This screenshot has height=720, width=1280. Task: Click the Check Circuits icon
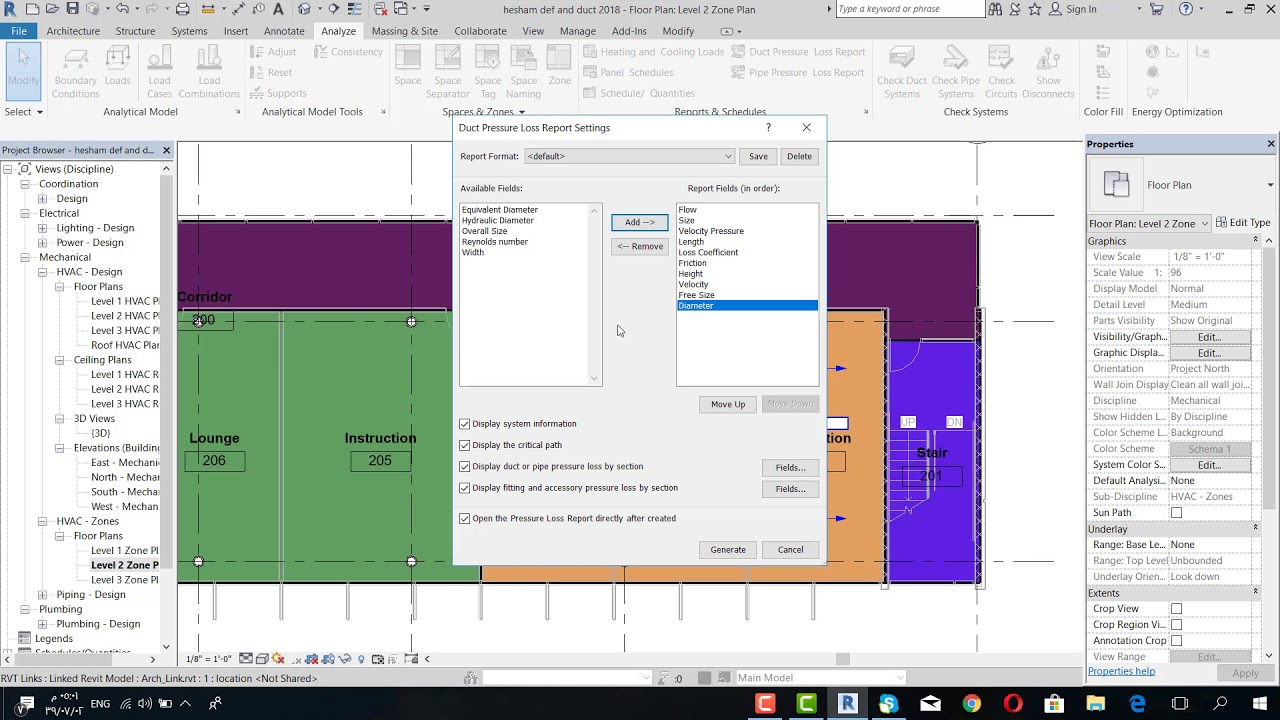[x=1001, y=60]
